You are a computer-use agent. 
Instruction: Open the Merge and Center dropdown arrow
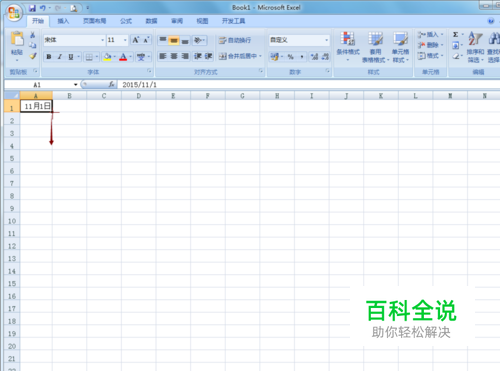(260, 56)
